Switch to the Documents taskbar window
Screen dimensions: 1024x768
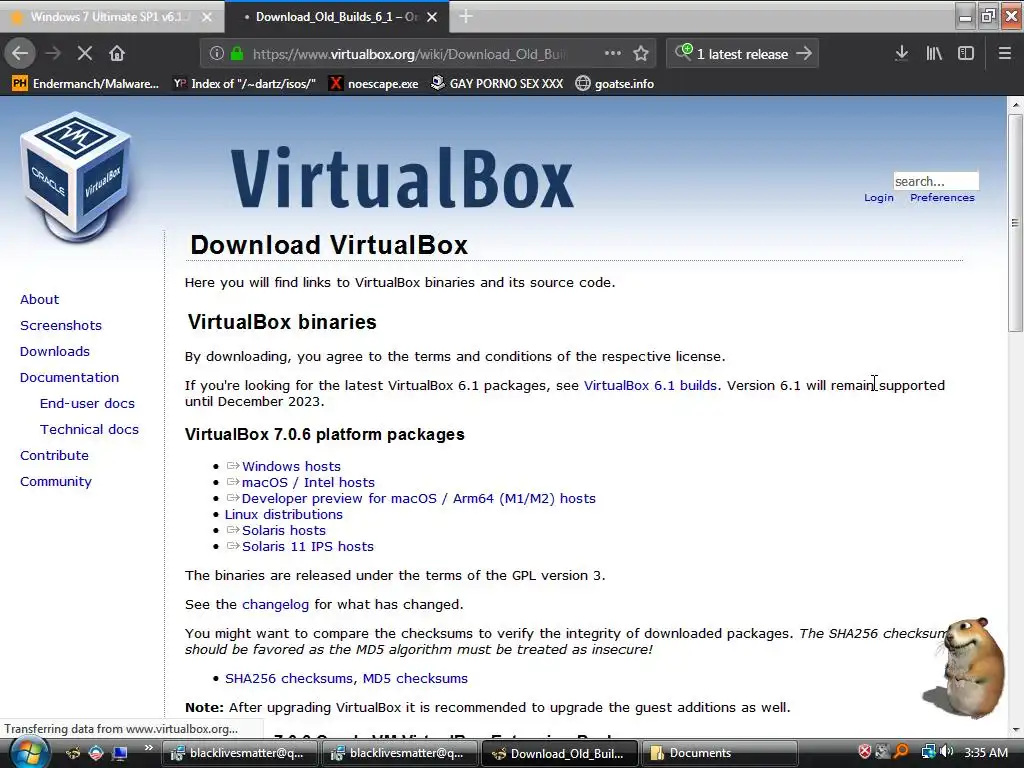(x=718, y=753)
